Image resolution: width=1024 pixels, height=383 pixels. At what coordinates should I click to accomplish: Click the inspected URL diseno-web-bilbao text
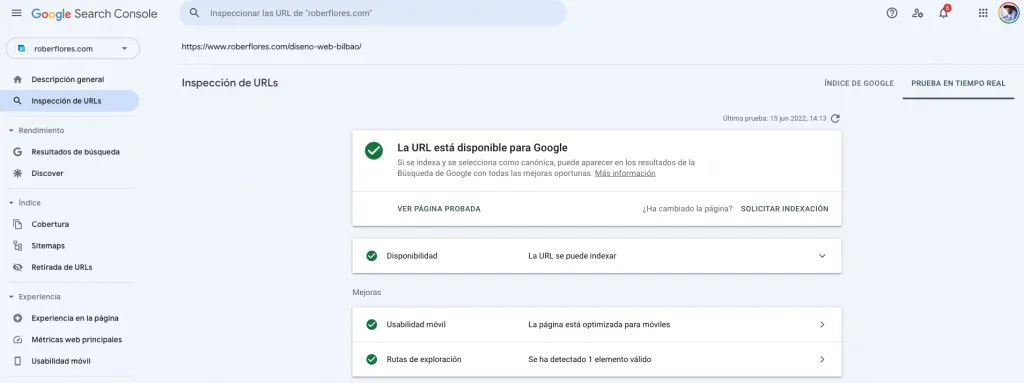pyautogui.click(x=272, y=47)
